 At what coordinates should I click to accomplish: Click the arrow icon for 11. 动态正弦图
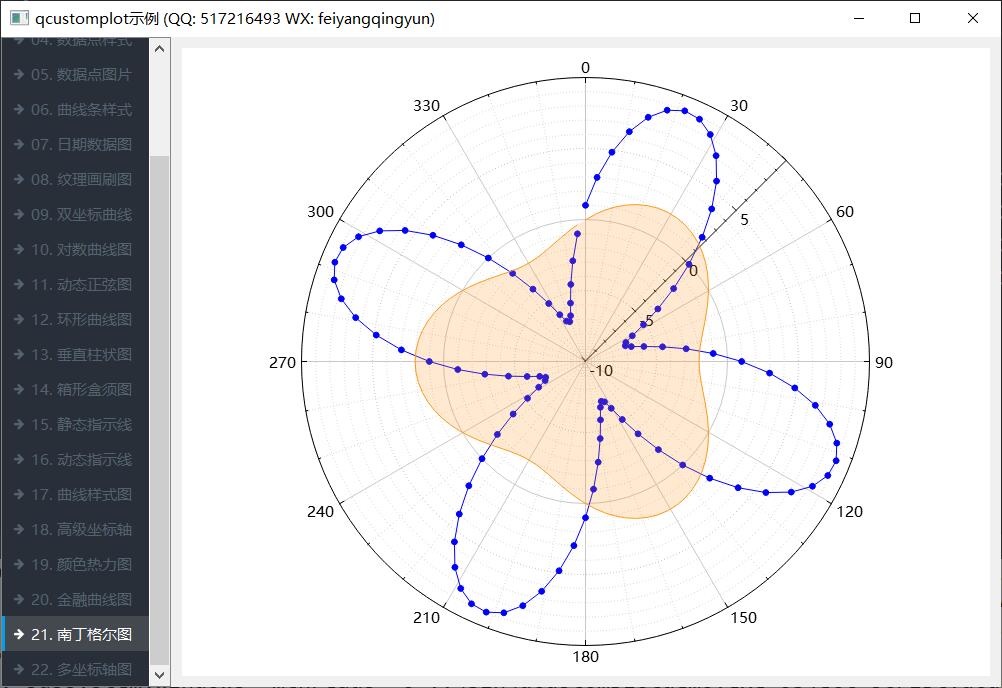19,285
